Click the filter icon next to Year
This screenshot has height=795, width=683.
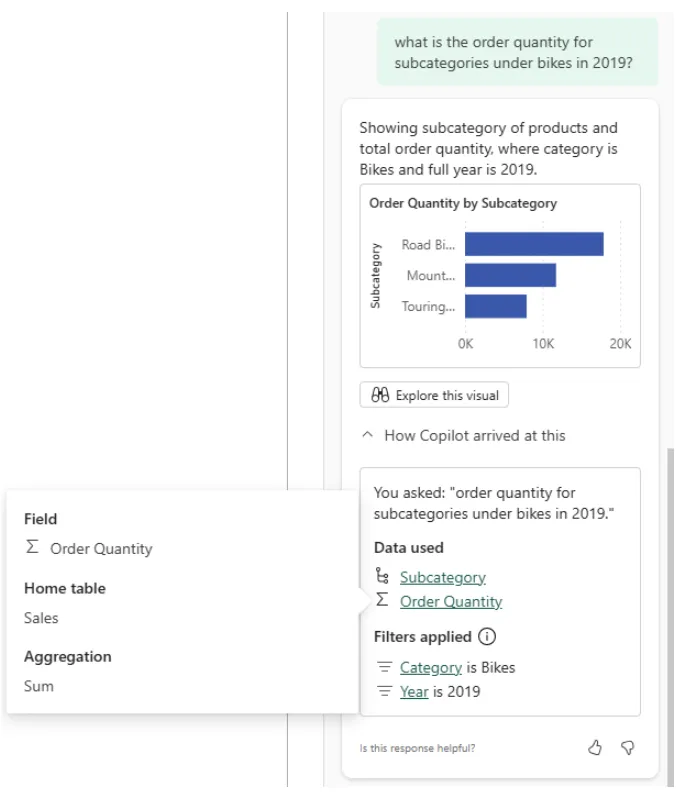[383, 691]
